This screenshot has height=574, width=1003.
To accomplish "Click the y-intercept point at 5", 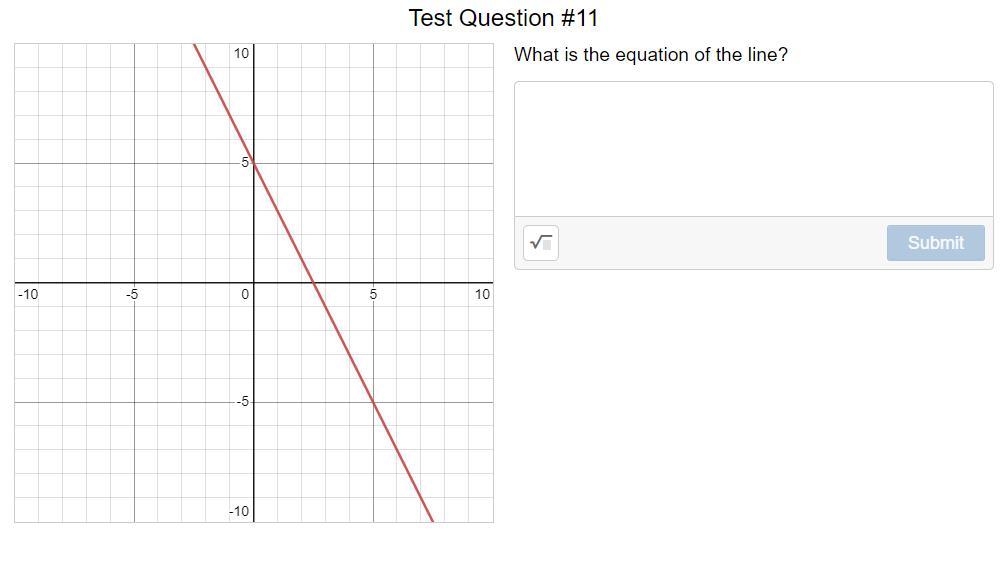I will point(254,163).
